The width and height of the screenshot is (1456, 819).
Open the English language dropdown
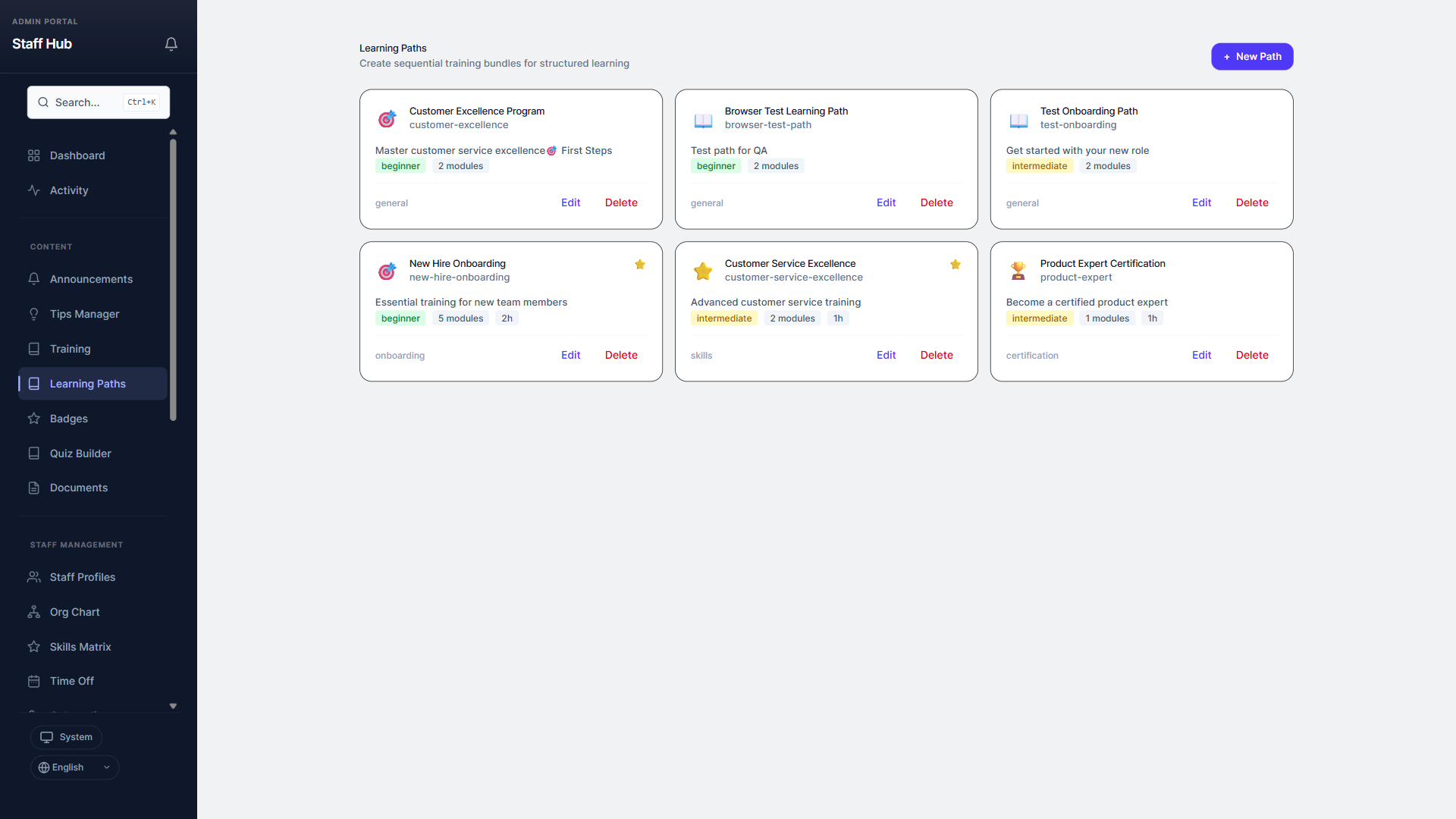pos(74,767)
